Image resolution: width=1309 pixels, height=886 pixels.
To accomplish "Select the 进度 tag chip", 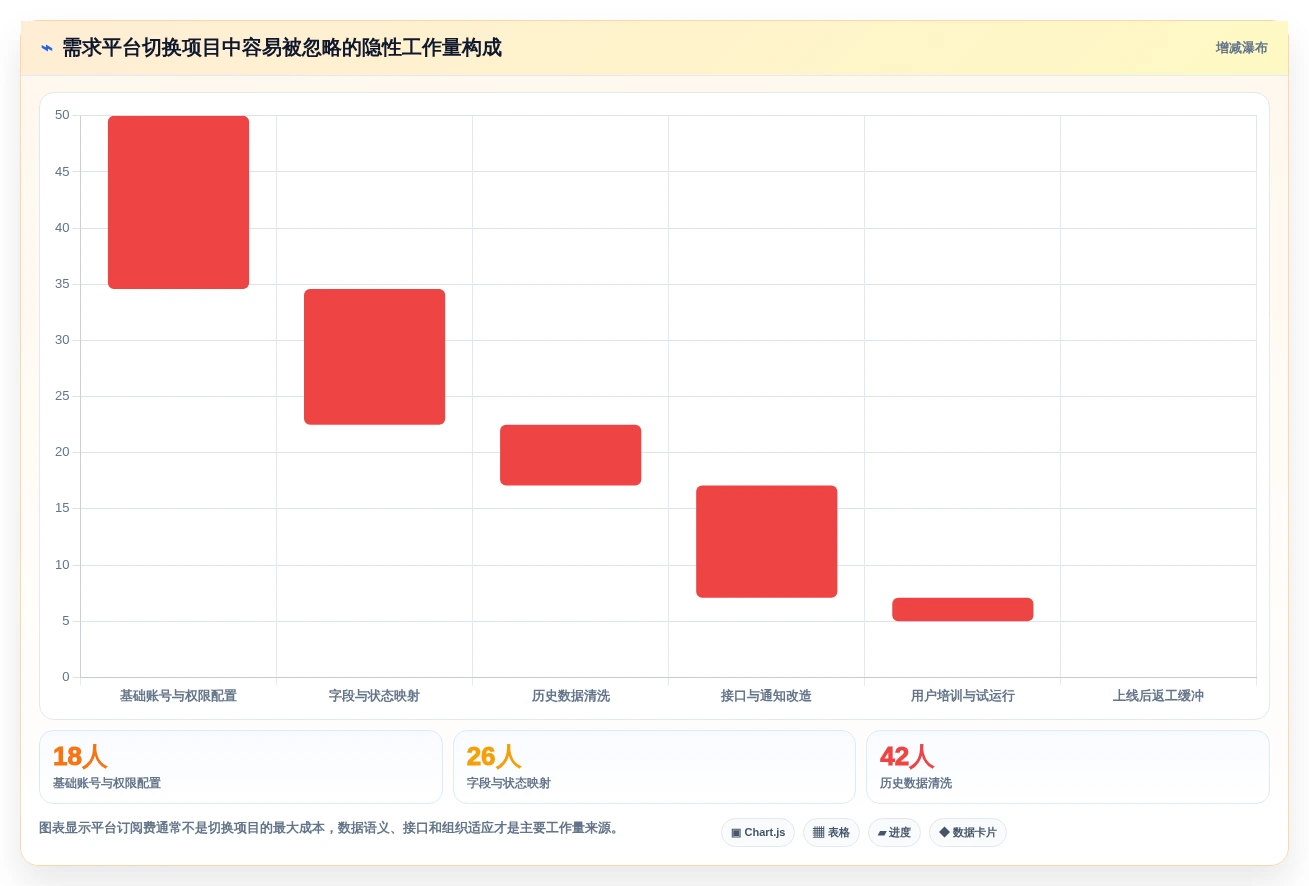I will pyautogui.click(x=894, y=832).
